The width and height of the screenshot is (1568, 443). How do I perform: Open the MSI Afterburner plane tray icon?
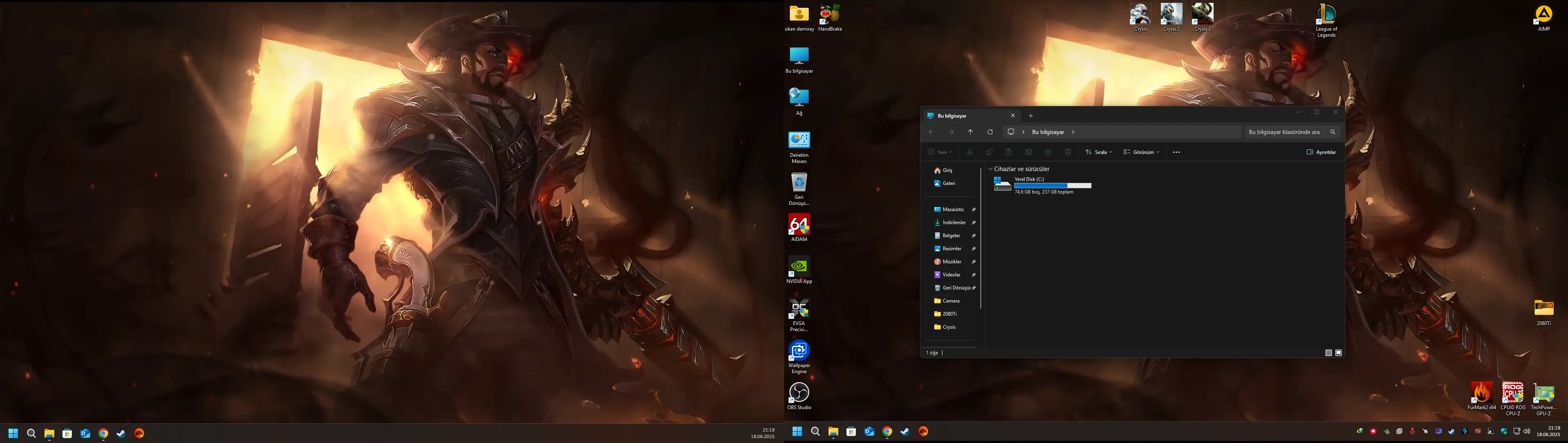point(1425,432)
